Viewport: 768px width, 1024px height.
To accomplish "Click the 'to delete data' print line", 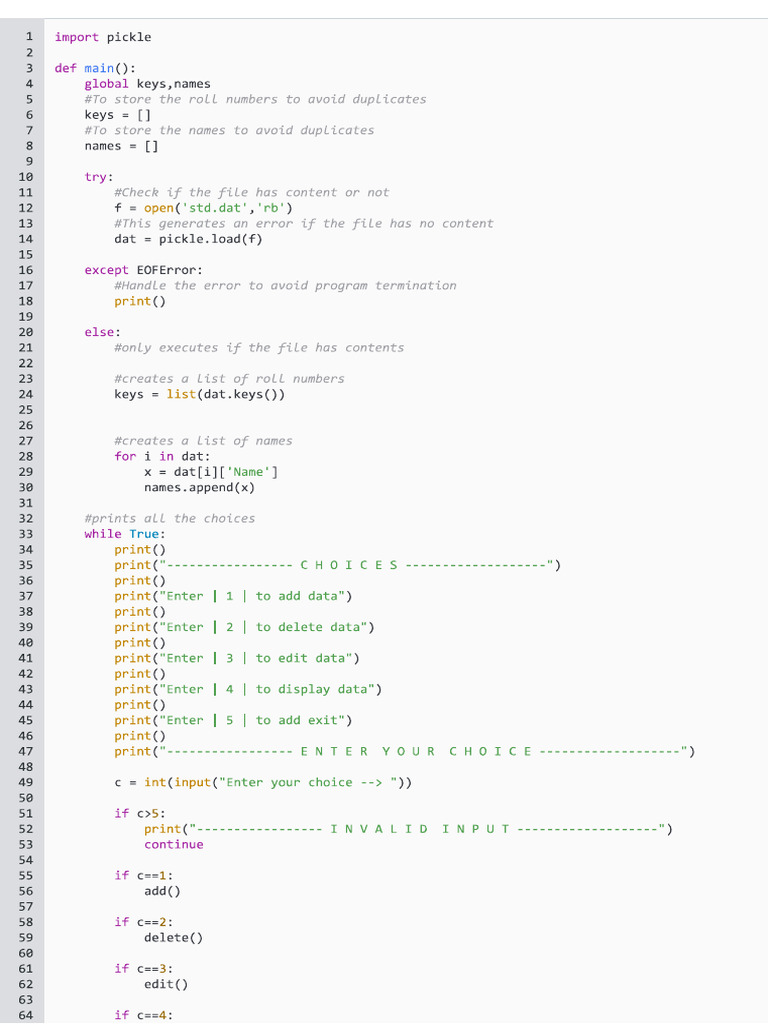I will tap(244, 628).
